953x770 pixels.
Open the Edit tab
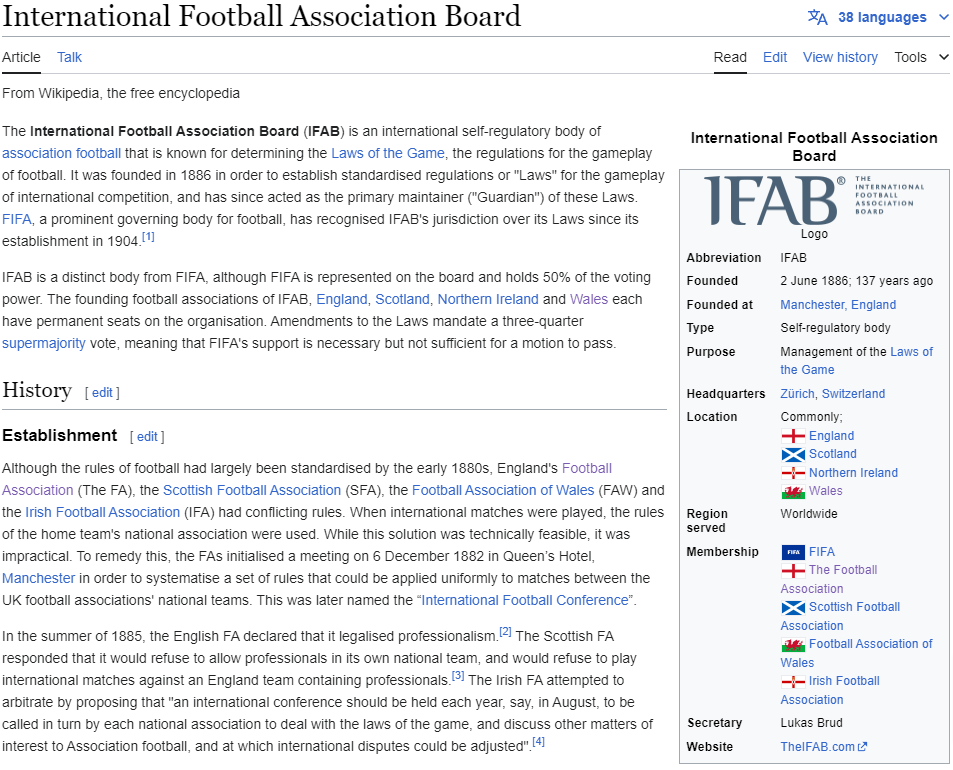pos(775,57)
